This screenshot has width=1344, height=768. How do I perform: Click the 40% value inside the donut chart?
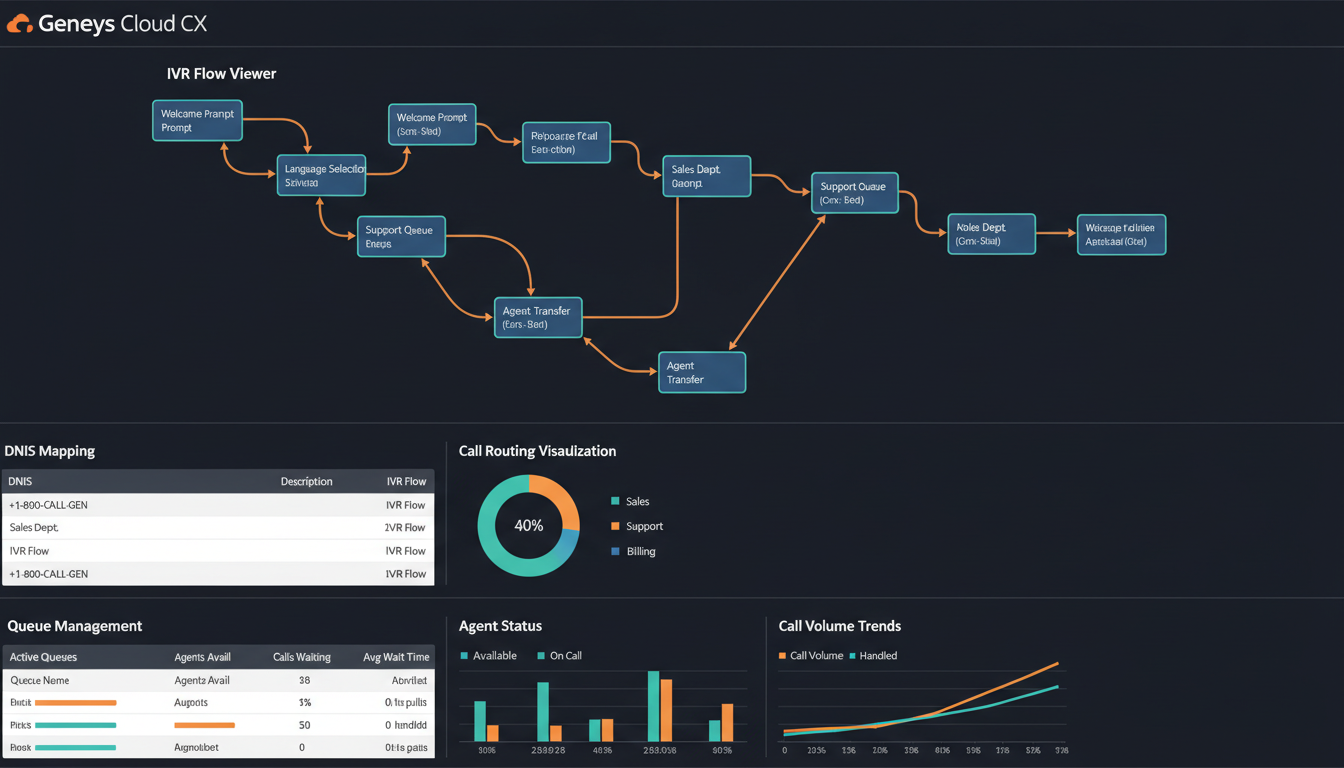pos(528,525)
